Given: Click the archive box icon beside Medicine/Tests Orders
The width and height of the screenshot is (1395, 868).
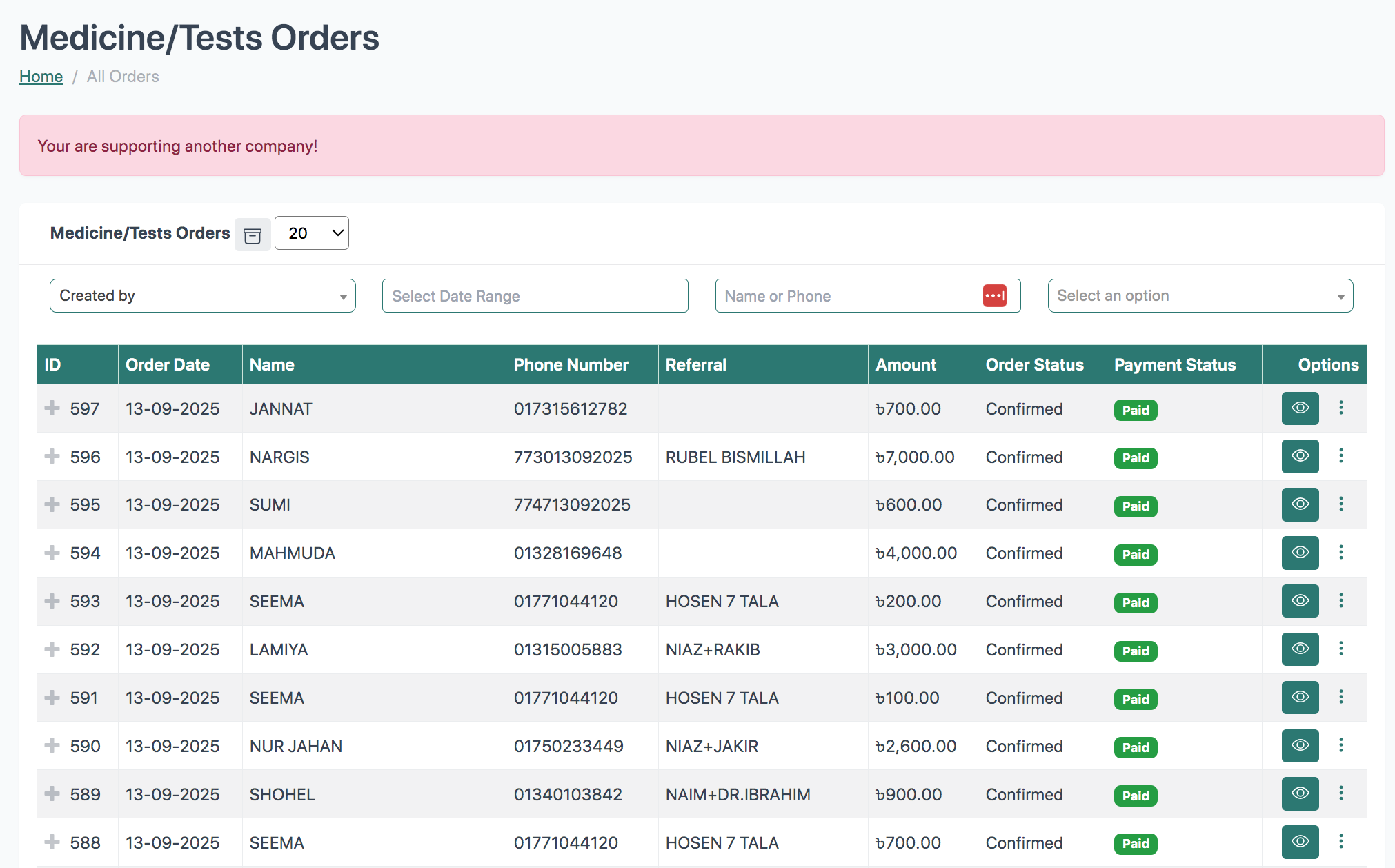Looking at the screenshot, I should pyautogui.click(x=253, y=235).
